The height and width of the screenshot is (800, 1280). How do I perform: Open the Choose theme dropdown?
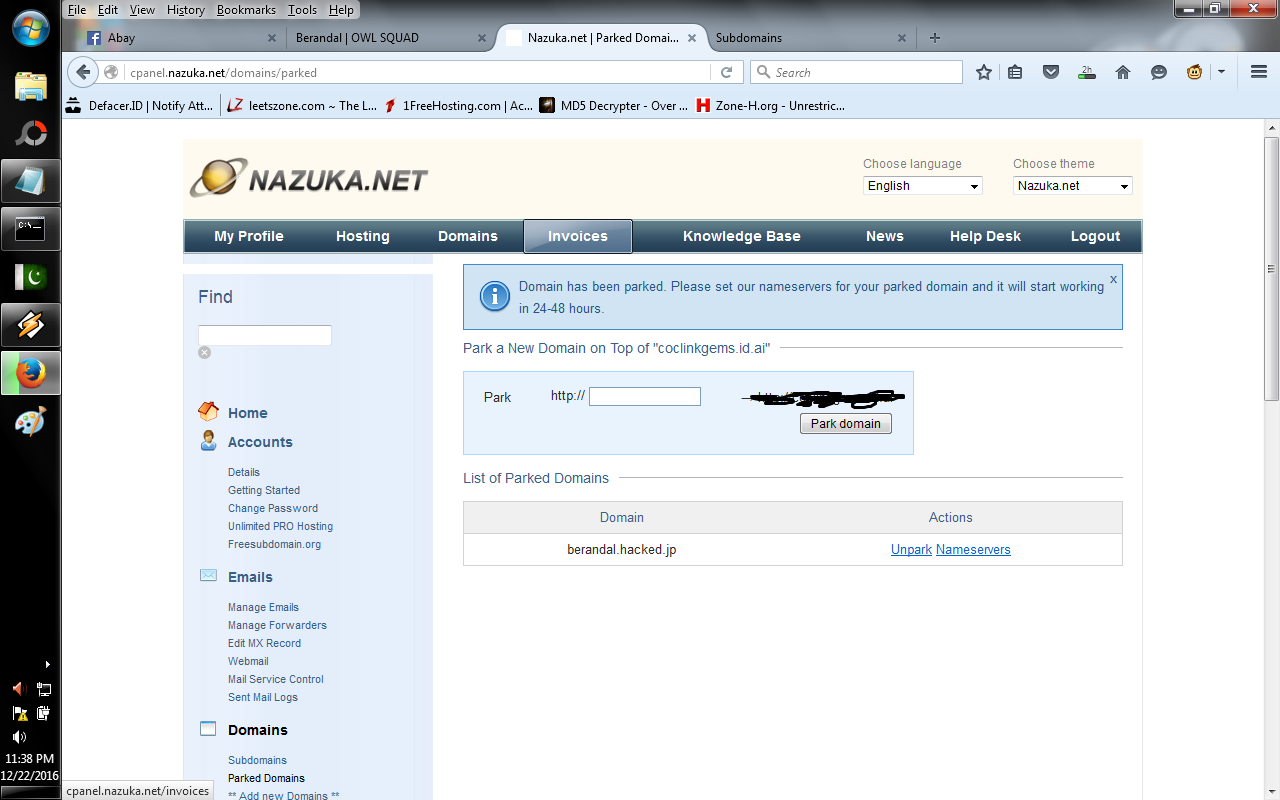(x=1073, y=186)
